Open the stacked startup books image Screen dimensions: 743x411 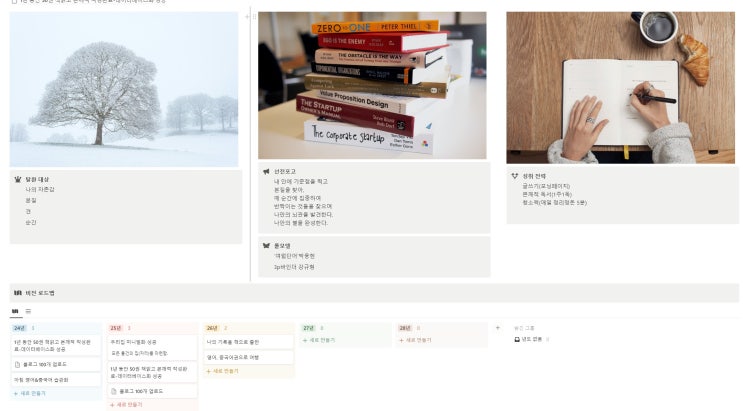pos(372,85)
